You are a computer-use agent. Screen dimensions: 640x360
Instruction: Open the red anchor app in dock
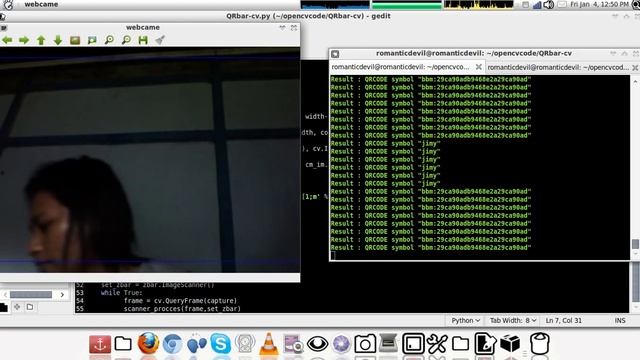(100, 344)
